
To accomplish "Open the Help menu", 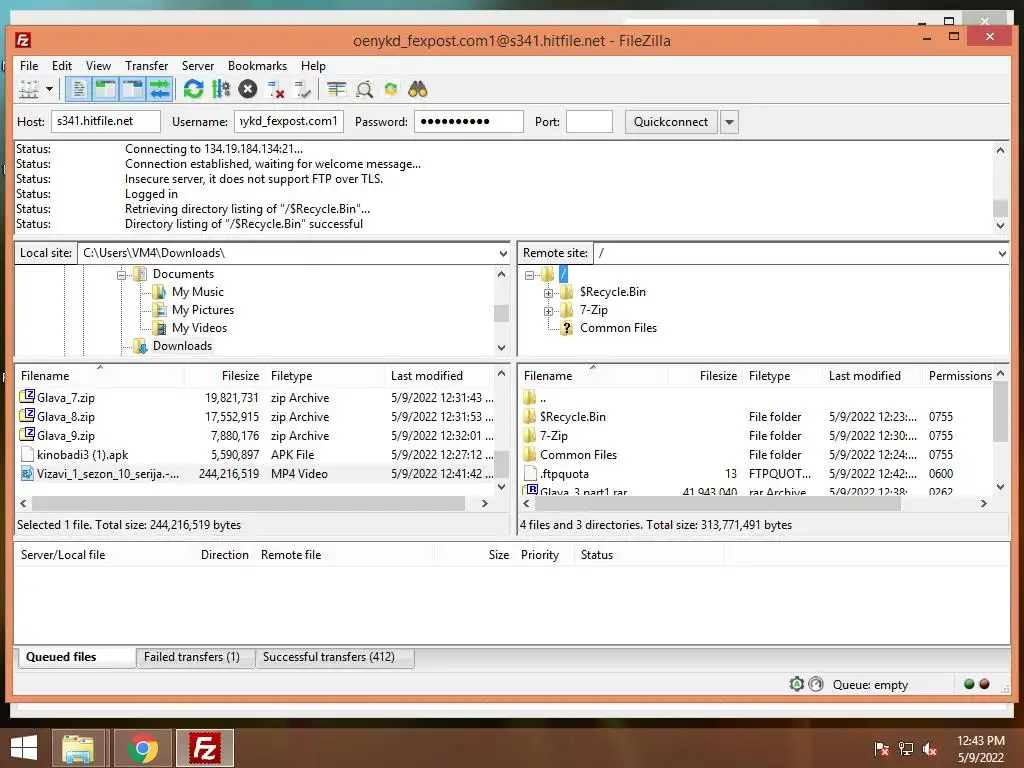I will coord(313,66).
